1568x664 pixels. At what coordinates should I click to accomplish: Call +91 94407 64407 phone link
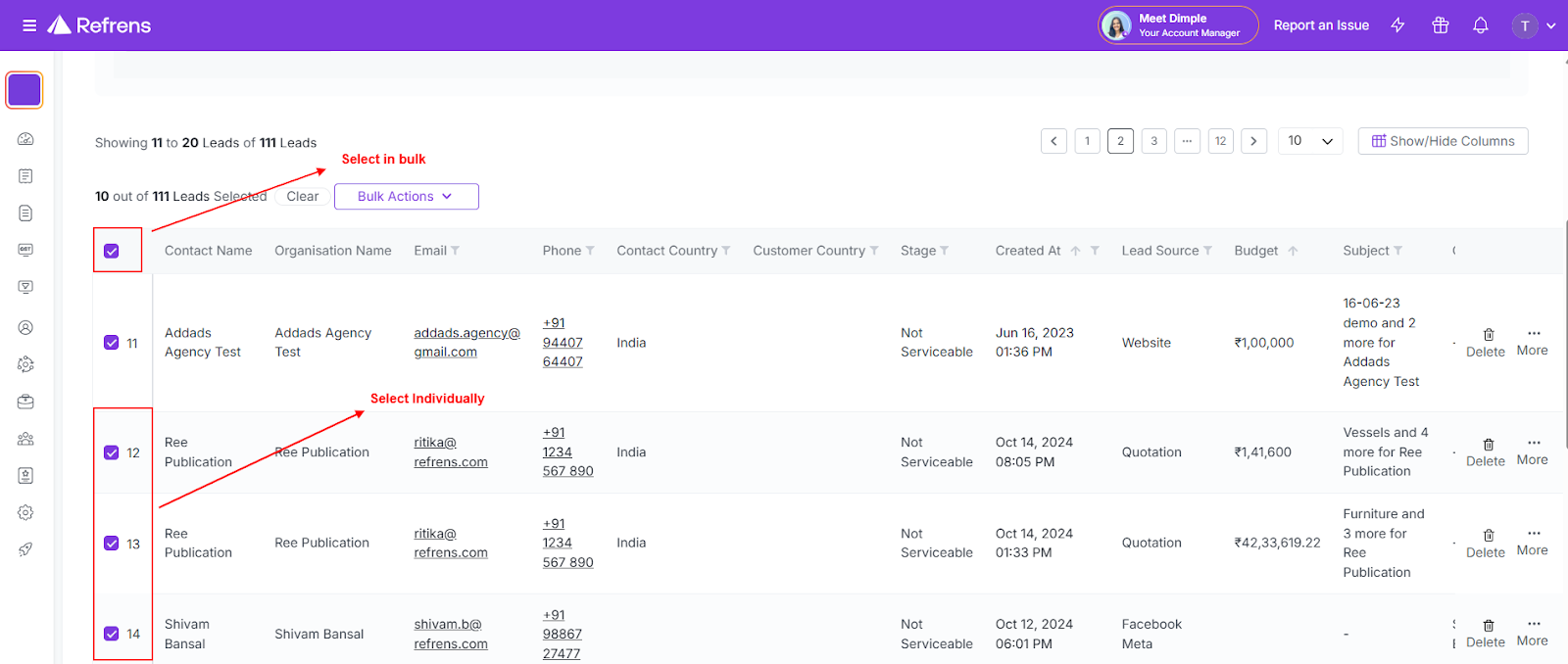pos(563,343)
